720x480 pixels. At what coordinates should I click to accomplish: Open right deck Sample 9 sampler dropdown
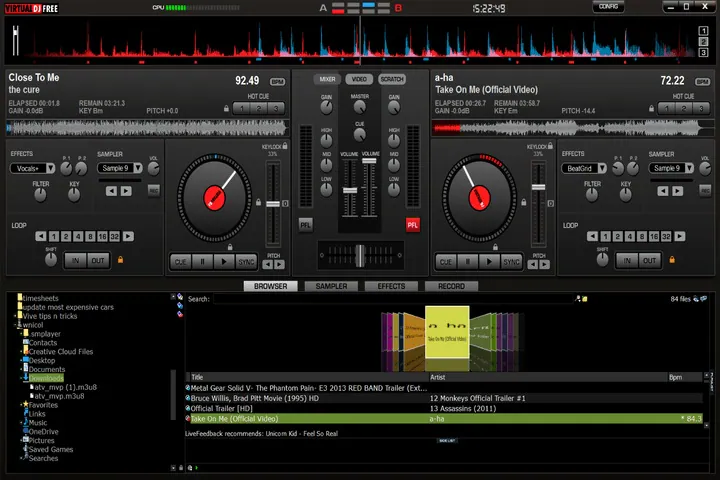[x=671, y=168]
